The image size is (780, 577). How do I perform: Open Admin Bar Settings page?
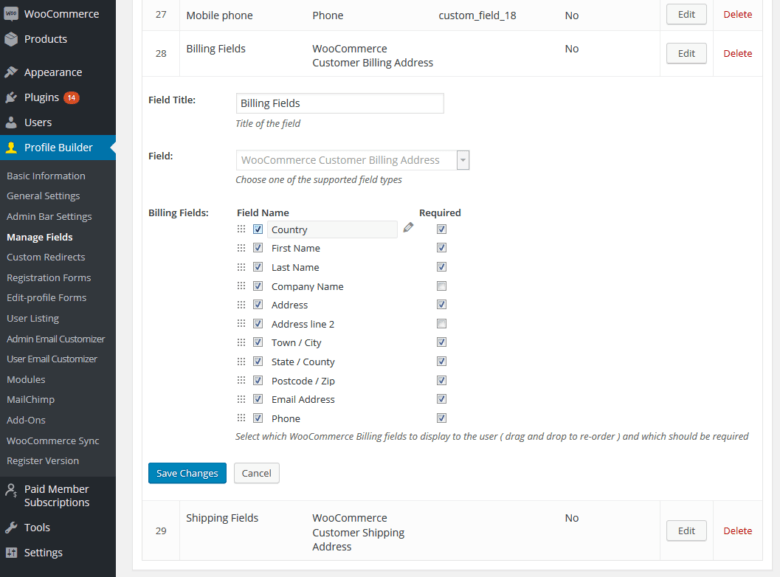coord(49,216)
